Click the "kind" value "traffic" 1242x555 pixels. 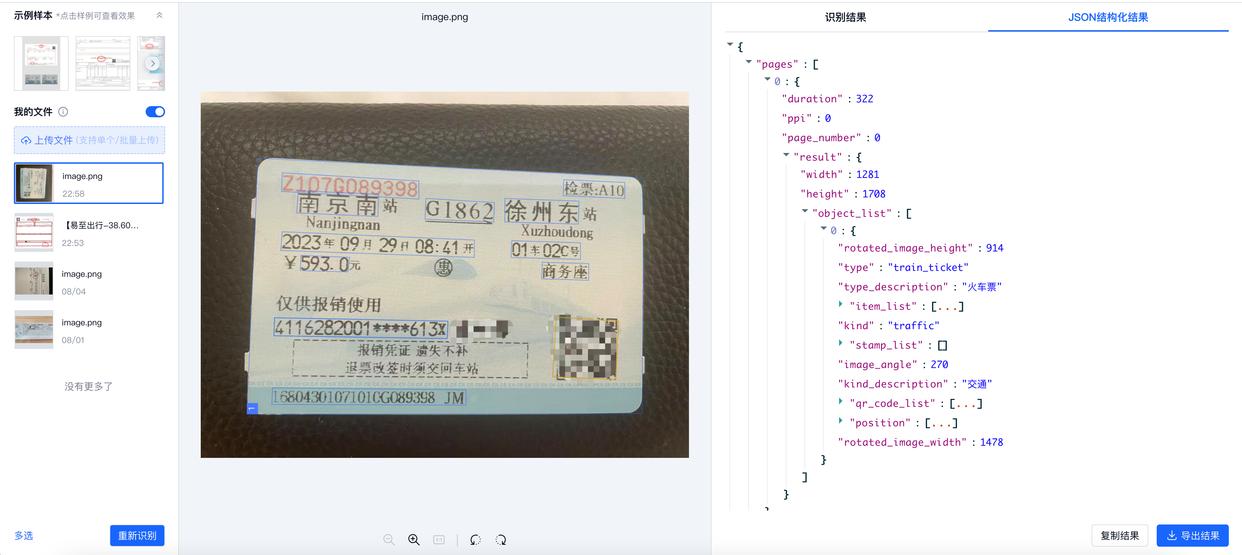point(914,326)
